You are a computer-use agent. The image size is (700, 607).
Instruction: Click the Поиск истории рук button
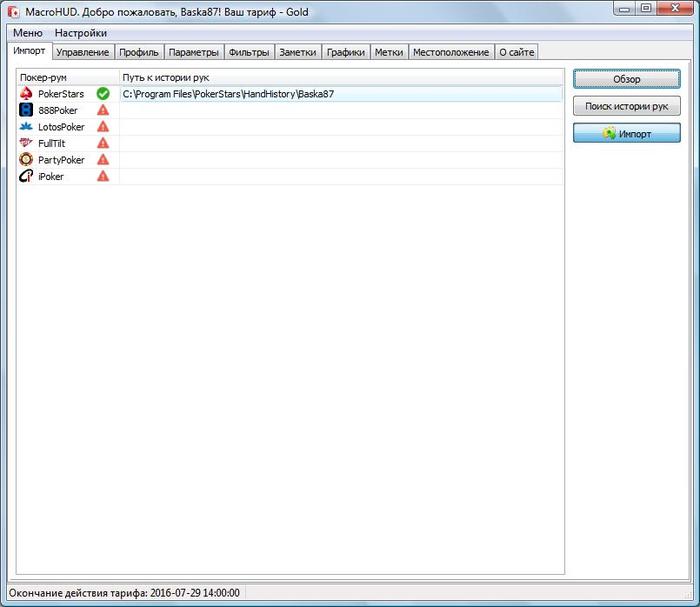(627, 106)
